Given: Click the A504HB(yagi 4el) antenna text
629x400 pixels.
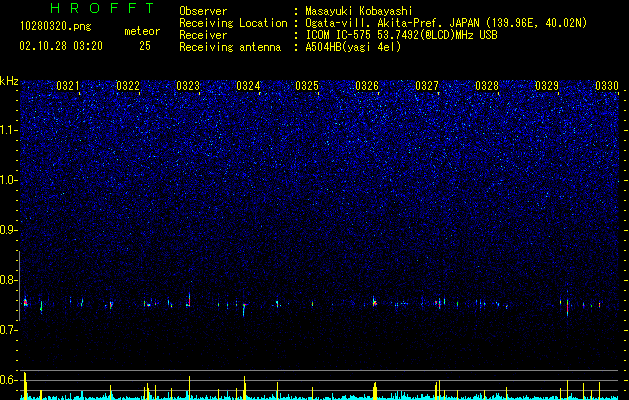Looking at the screenshot, I should [x=353, y=47].
